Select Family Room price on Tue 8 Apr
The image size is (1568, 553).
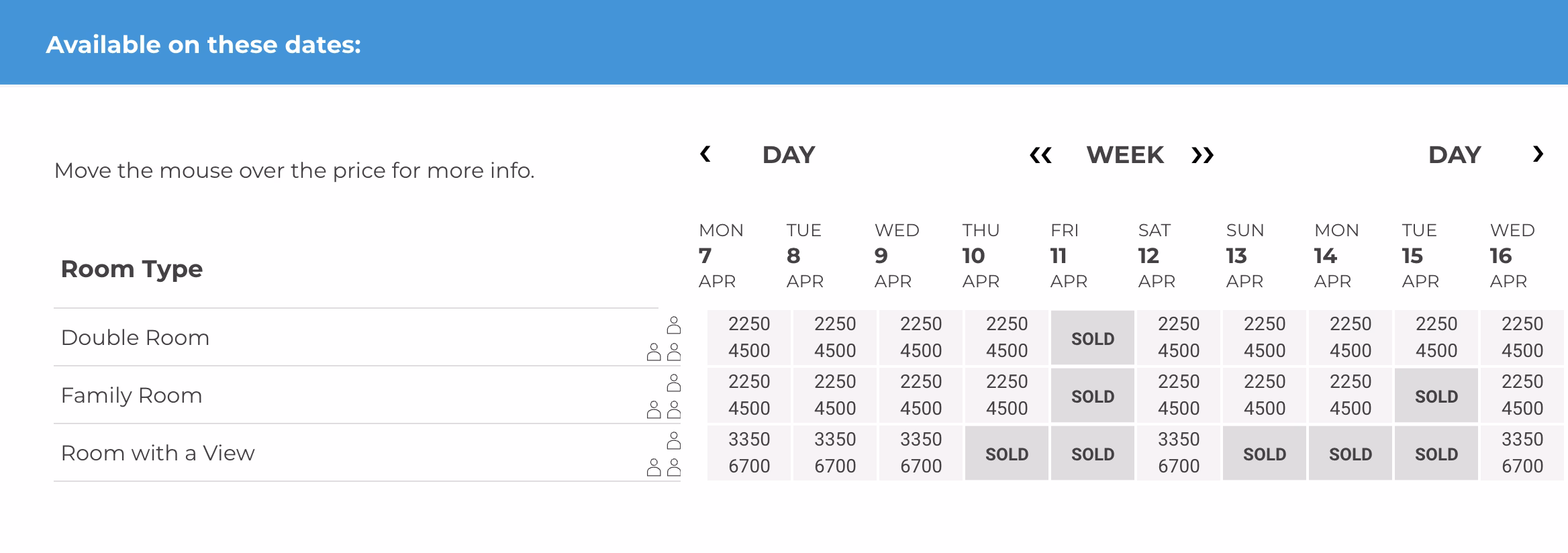pos(835,395)
